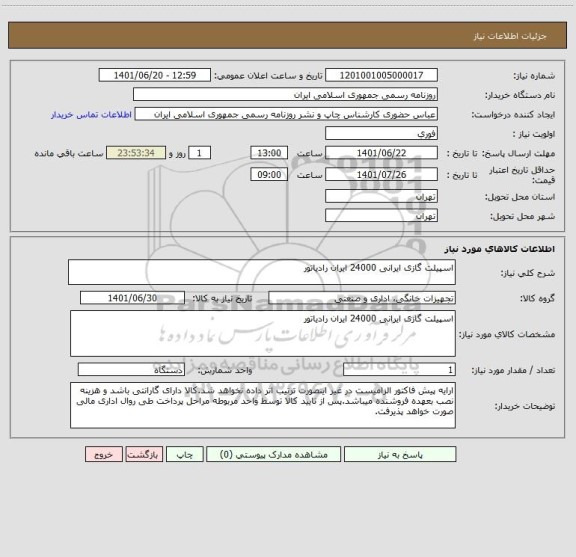The height and width of the screenshot is (557, 576).
Task: Click the اطلاعات کالاهای مورد نیاز section heading
Action: [500, 249]
